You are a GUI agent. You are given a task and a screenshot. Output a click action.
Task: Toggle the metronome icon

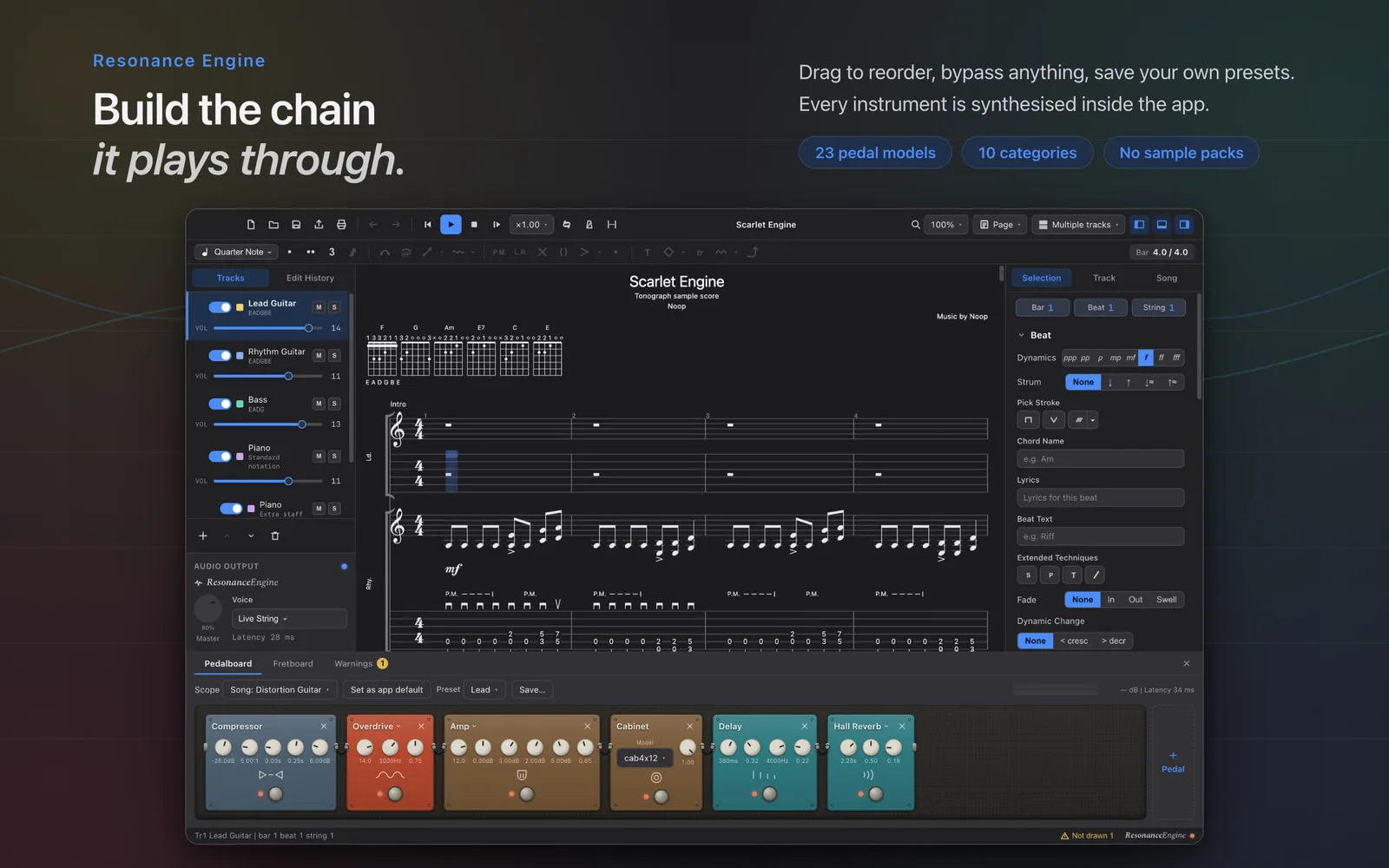click(589, 225)
